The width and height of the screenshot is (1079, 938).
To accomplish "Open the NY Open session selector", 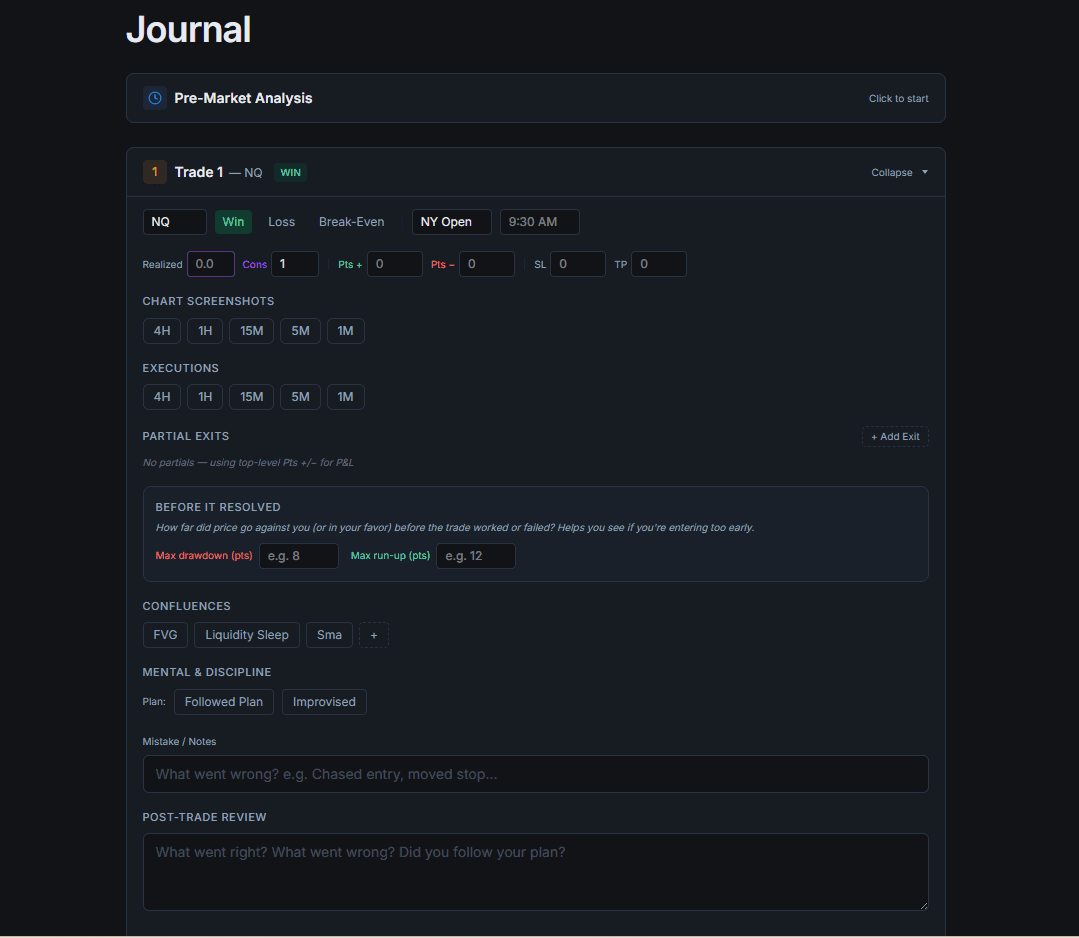I will pyautogui.click(x=451, y=221).
